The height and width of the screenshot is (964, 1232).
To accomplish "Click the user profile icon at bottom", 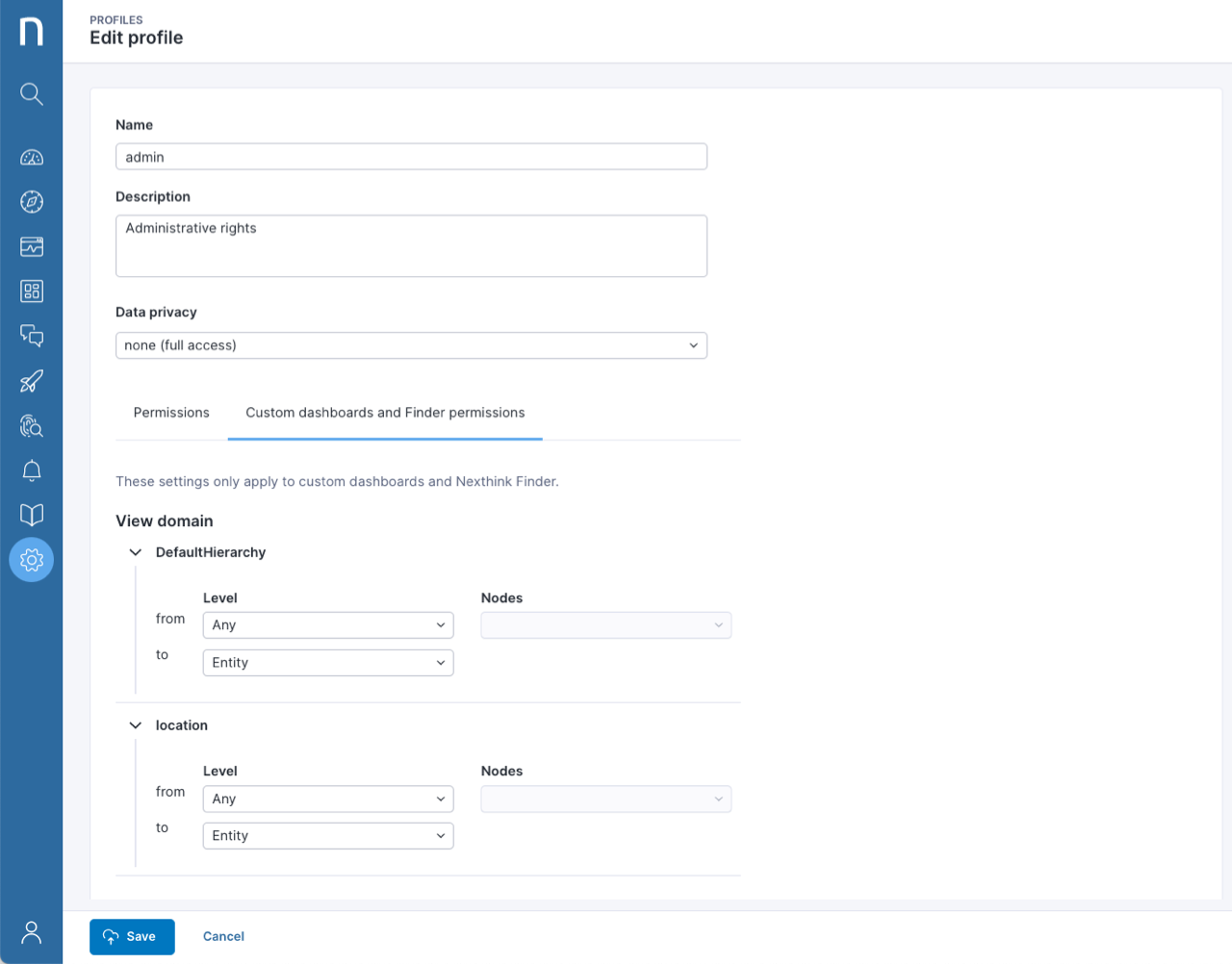I will pyautogui.click(x=31, y=932).
